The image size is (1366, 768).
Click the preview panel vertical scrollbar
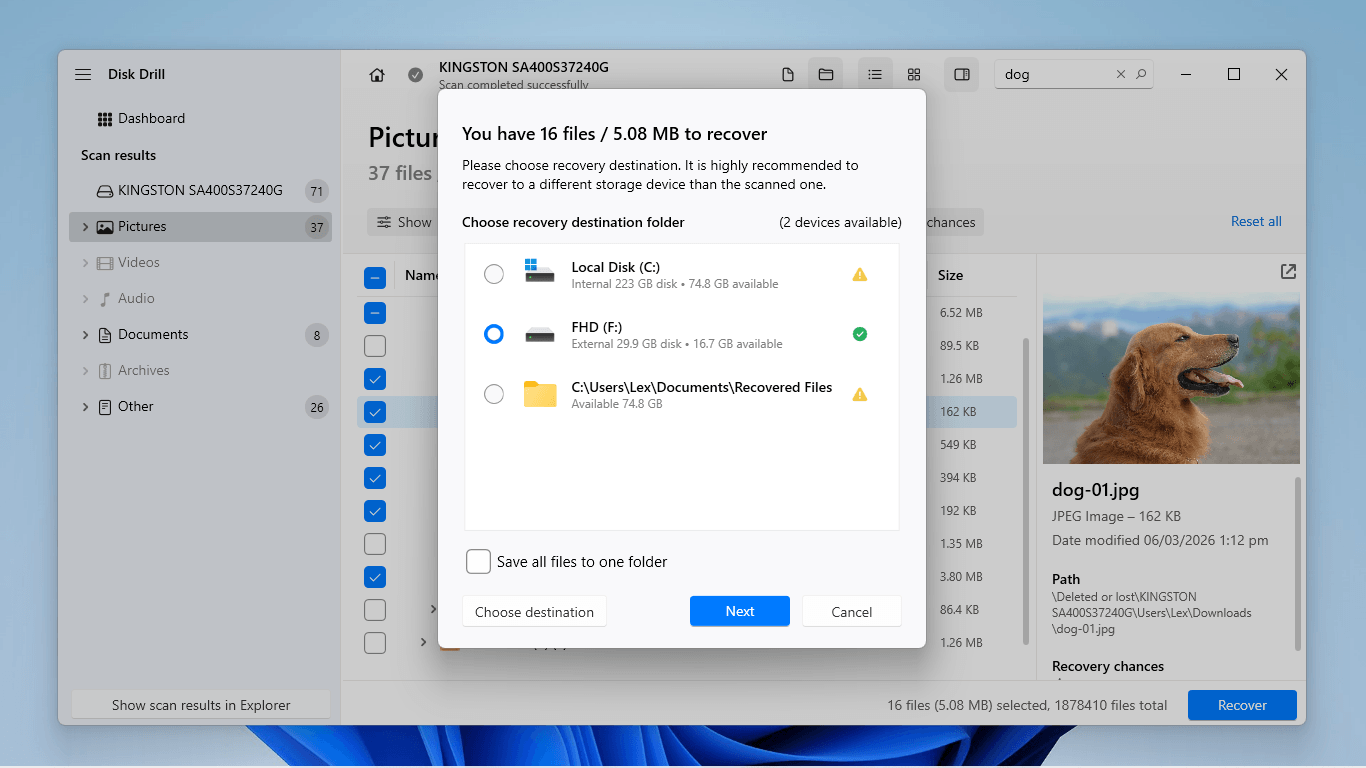click(1299, 563)
